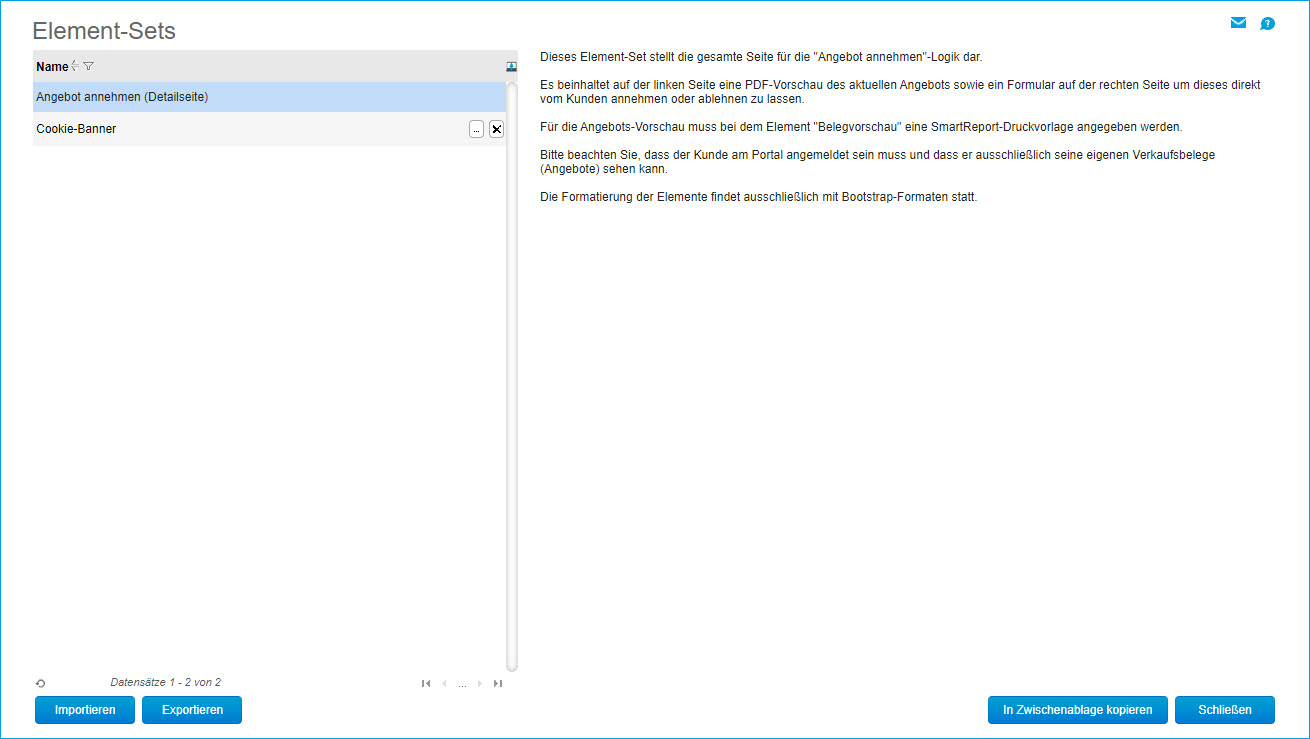1310x739 pixels.
Task: Copy description with In Zwischenablage kopieren
Action: point(1077,710)
